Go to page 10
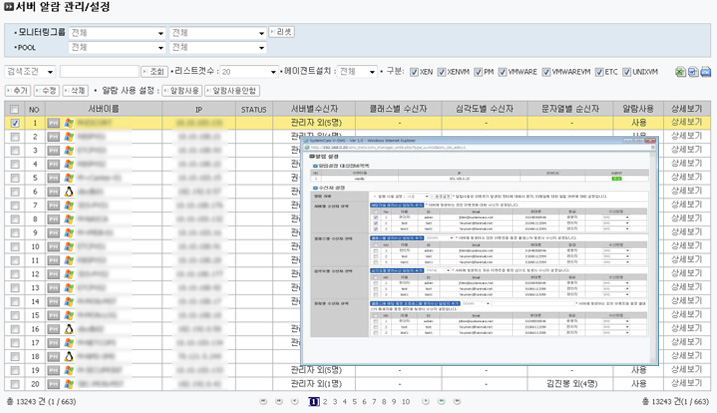 click(406, 402)
